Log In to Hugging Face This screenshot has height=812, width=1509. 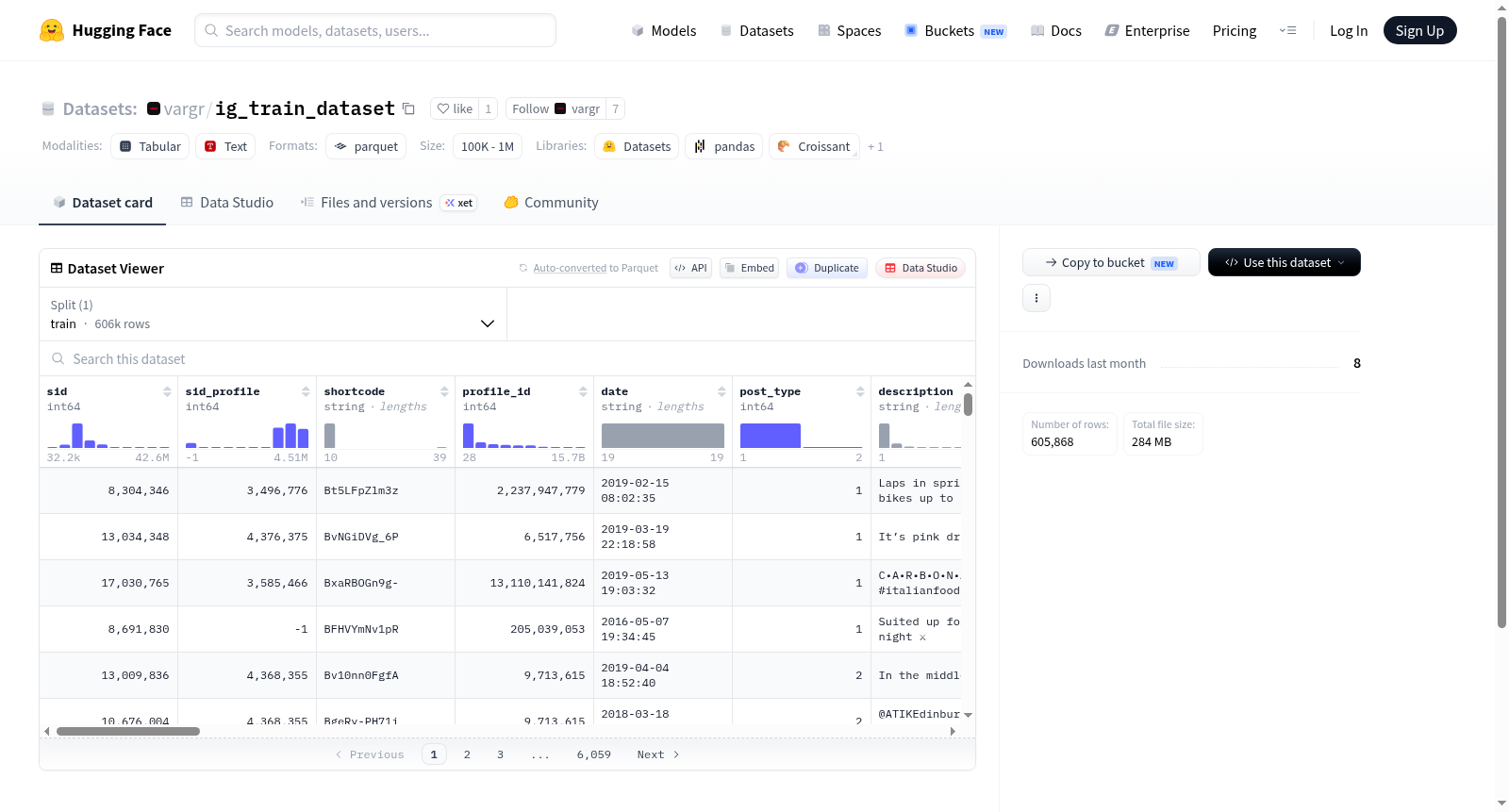tap(1349, 30)
